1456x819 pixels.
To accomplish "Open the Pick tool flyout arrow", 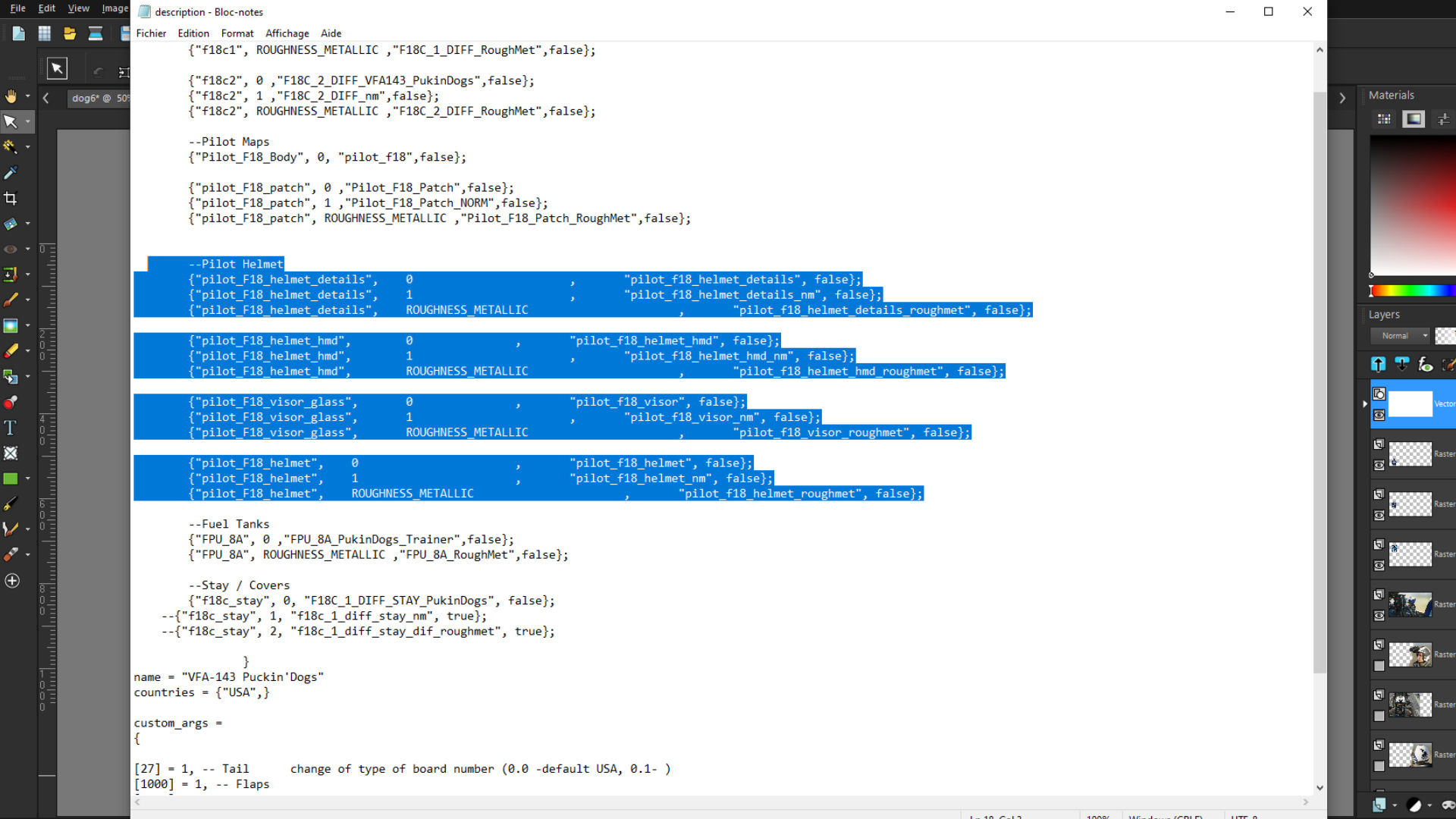I will (x=28, y=121).
